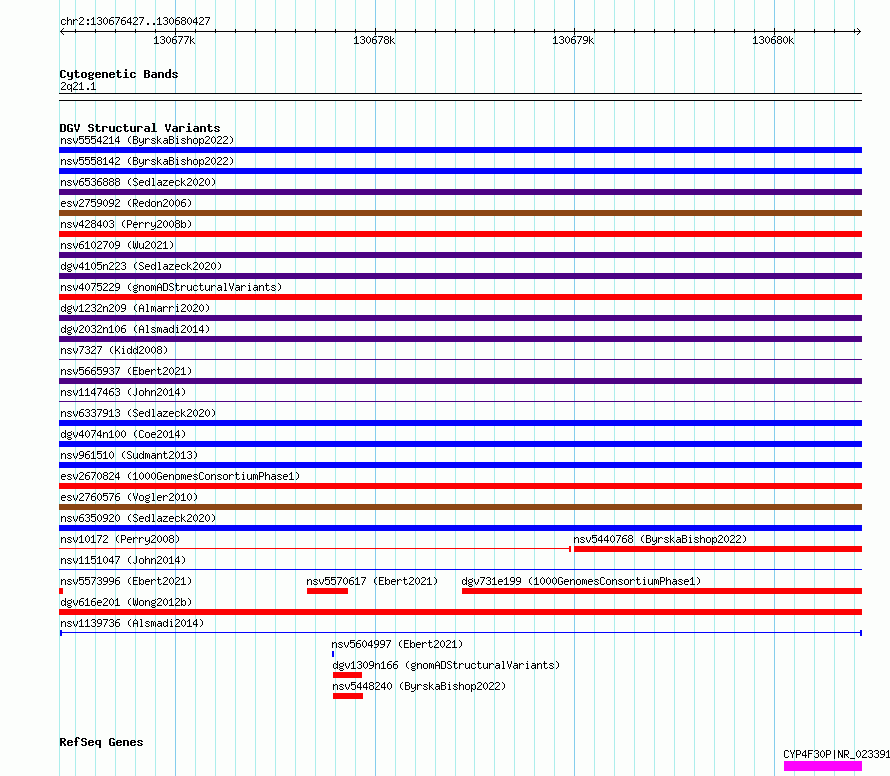Image resolution: width=890 pixels, height=776 pixels.
Task: Click nsv1147463 (John2014) label
Action: coord(123,392)
